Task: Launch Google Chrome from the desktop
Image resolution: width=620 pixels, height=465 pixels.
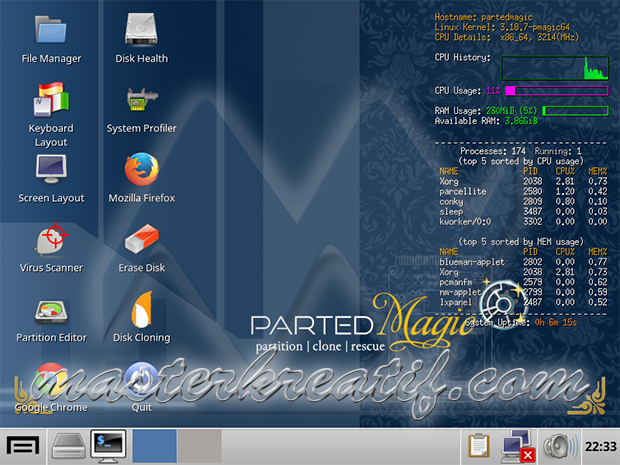Action: [x=51, y=380]
